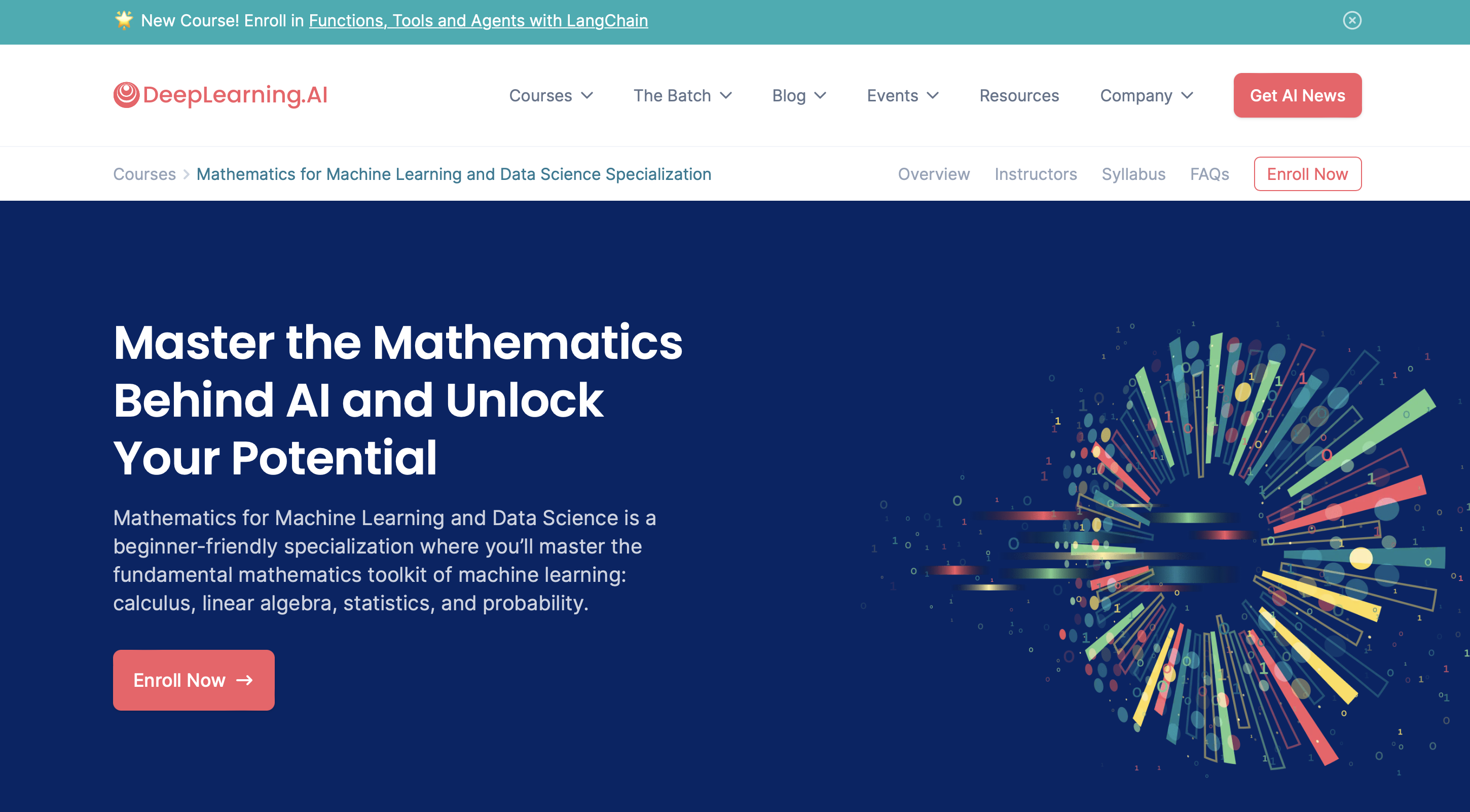Image resolution: width=1470 pixels, height=812 pixels.
Task: Click the Instructors link in course navigation
Action: 1035,174
